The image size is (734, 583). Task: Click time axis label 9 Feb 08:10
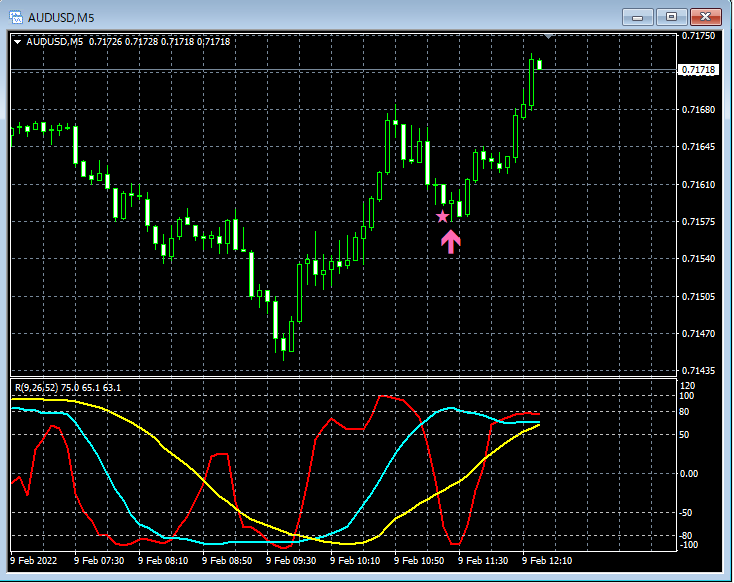(163, 561)
